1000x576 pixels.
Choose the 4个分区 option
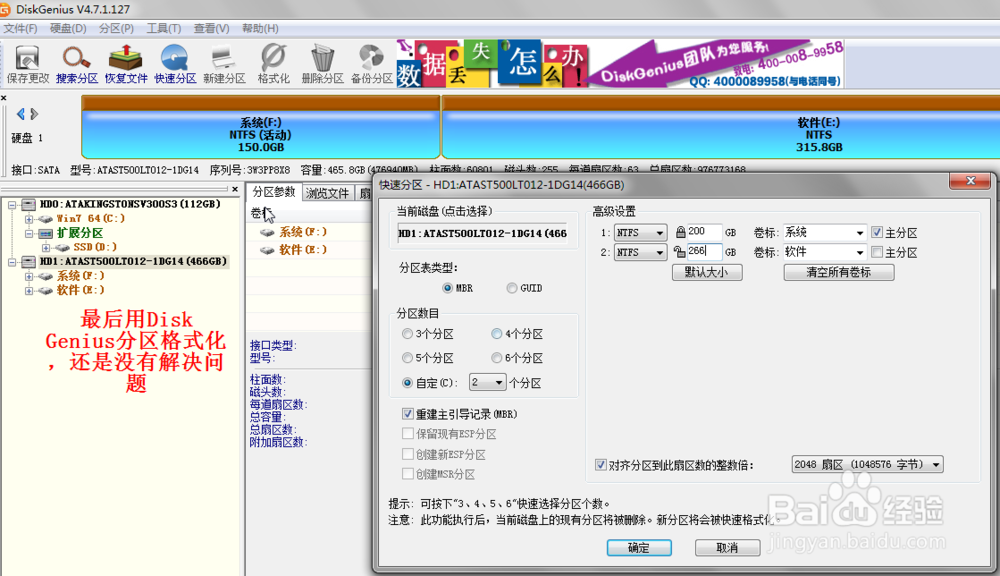(x=496, y=334)
